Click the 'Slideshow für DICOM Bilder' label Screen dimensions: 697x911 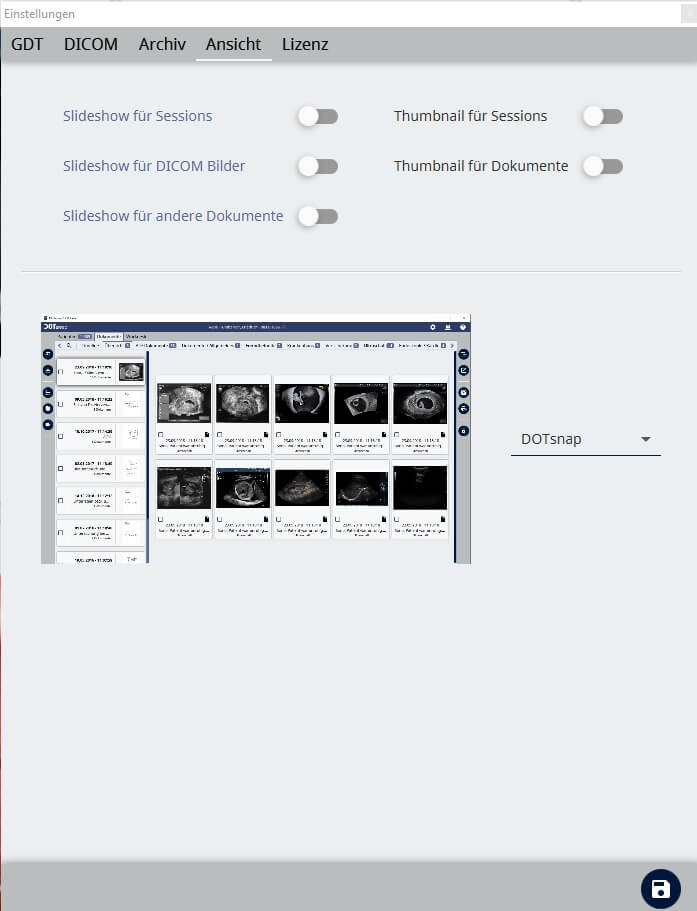pos(154,166)
